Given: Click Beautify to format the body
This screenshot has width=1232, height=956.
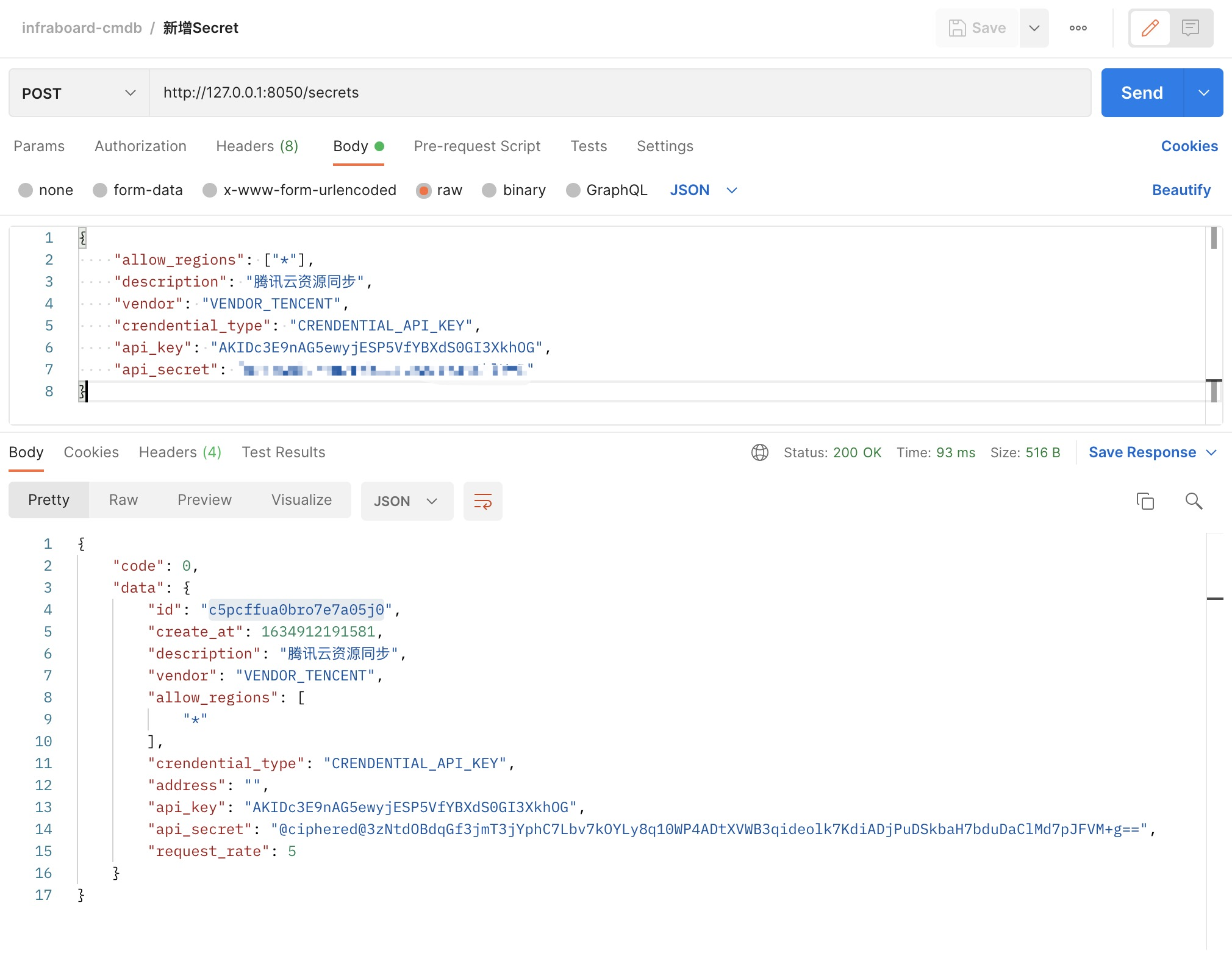Looking at the screenshot, I should coord(1181,190).
